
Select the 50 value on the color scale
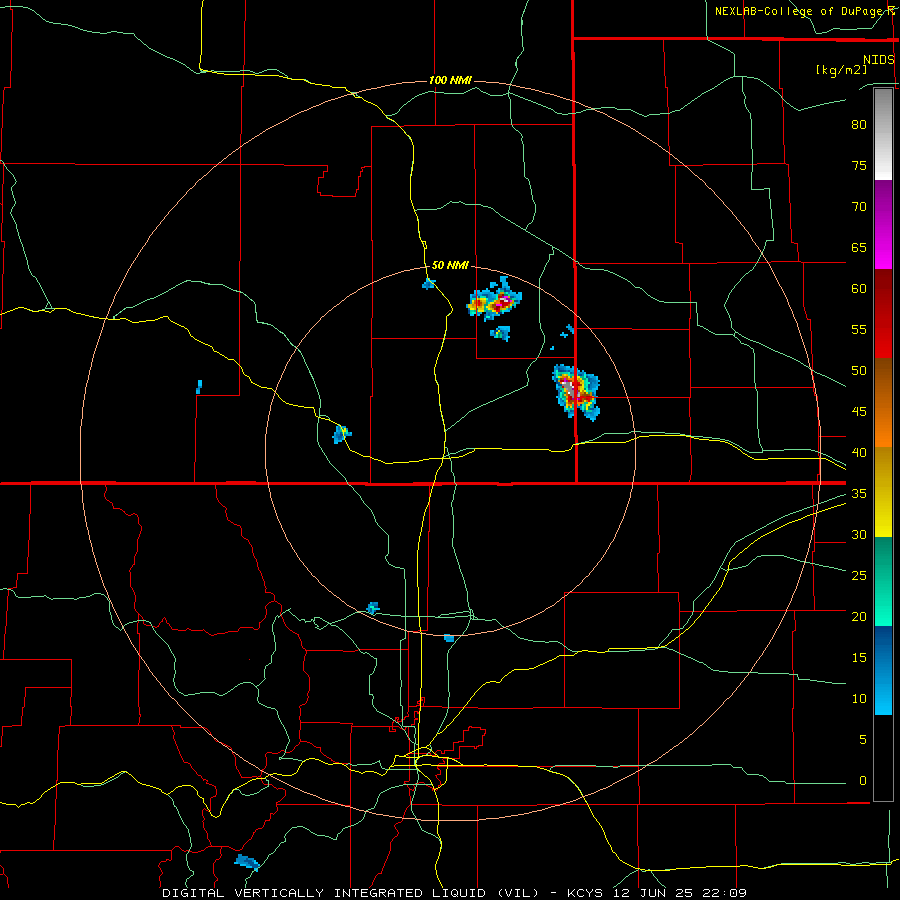(859, 370)
